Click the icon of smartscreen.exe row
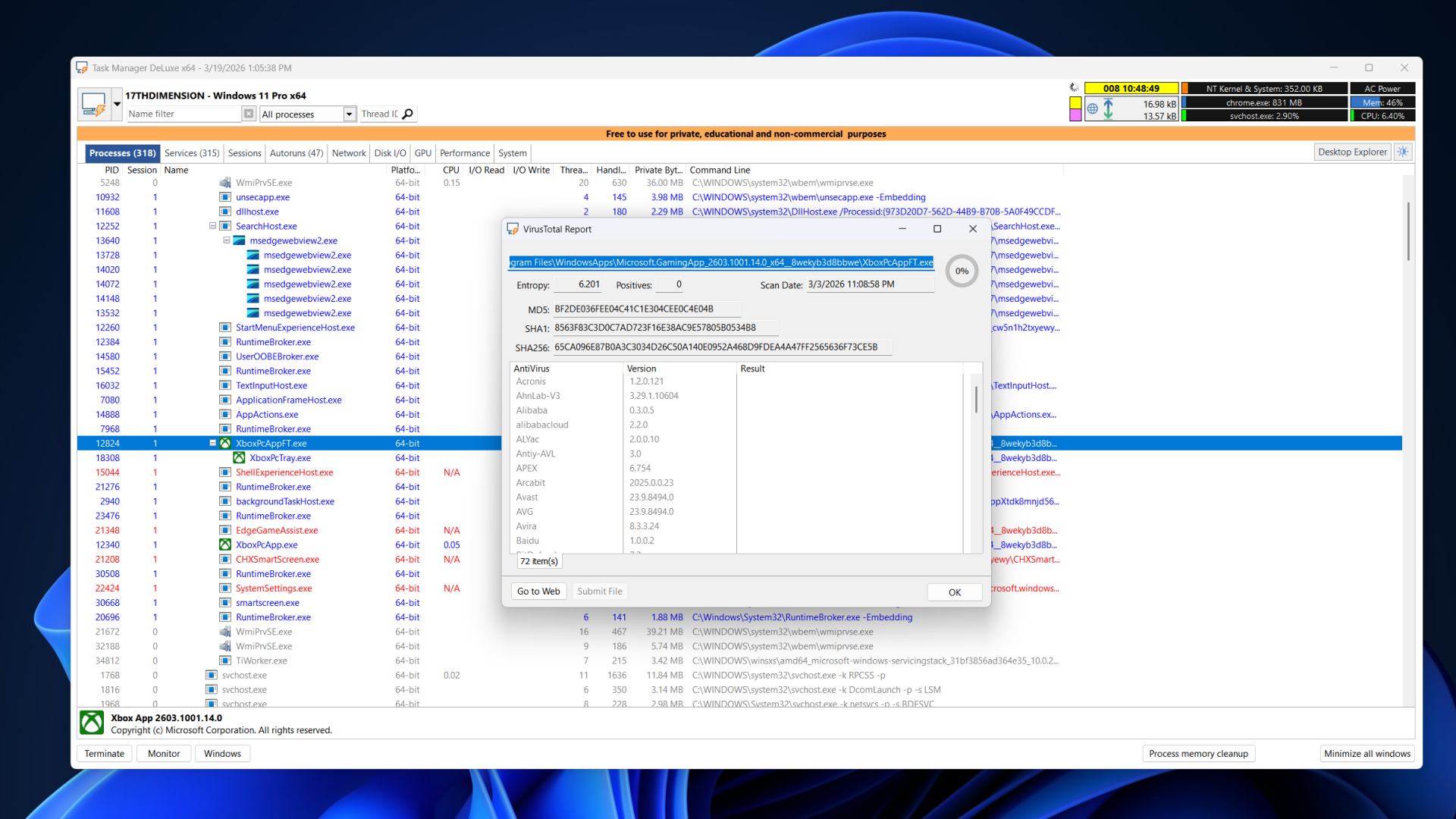1456x819 pixels. (x=225, y=603)
